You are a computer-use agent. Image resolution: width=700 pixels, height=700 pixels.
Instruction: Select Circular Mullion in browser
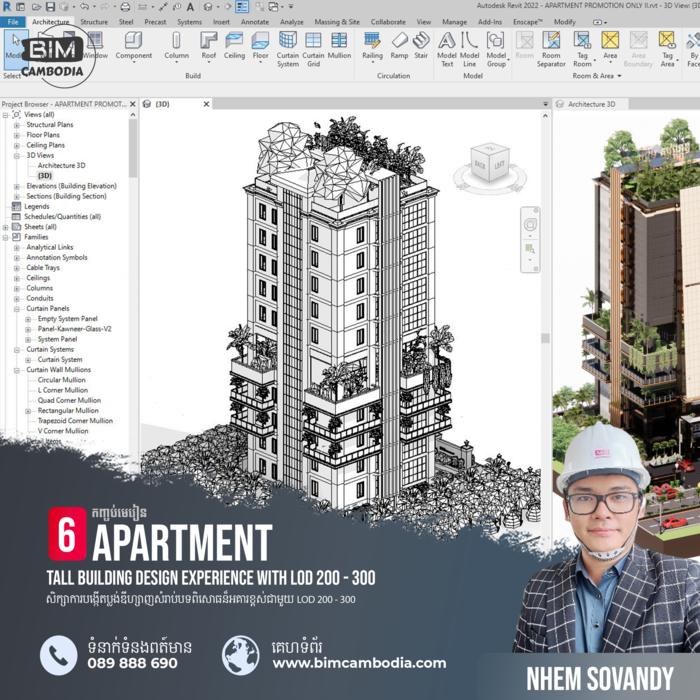click(x=61, y=380)
